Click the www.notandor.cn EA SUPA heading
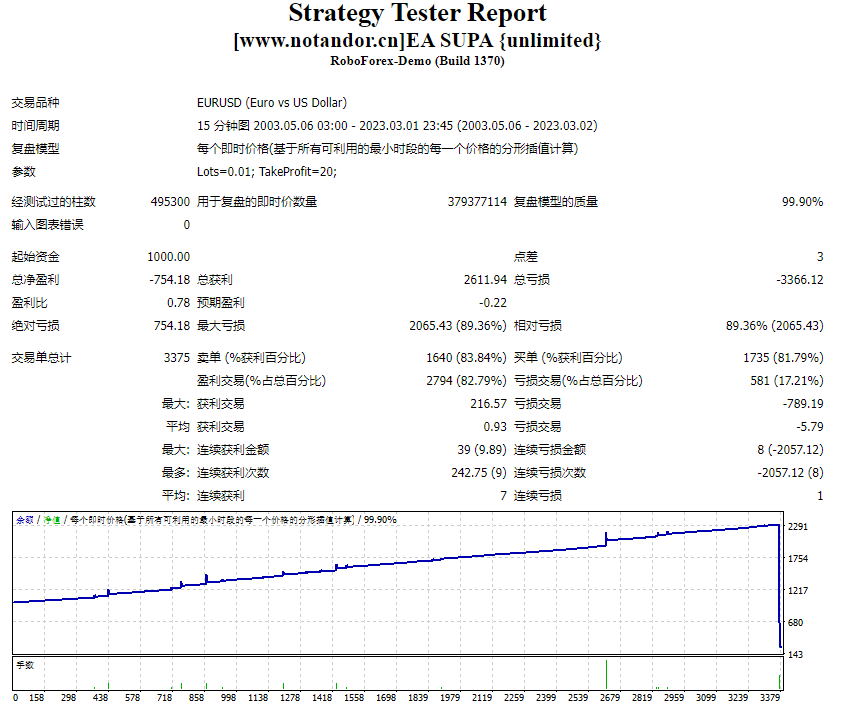Screen dimensions: 842x710 click(417, 41)
